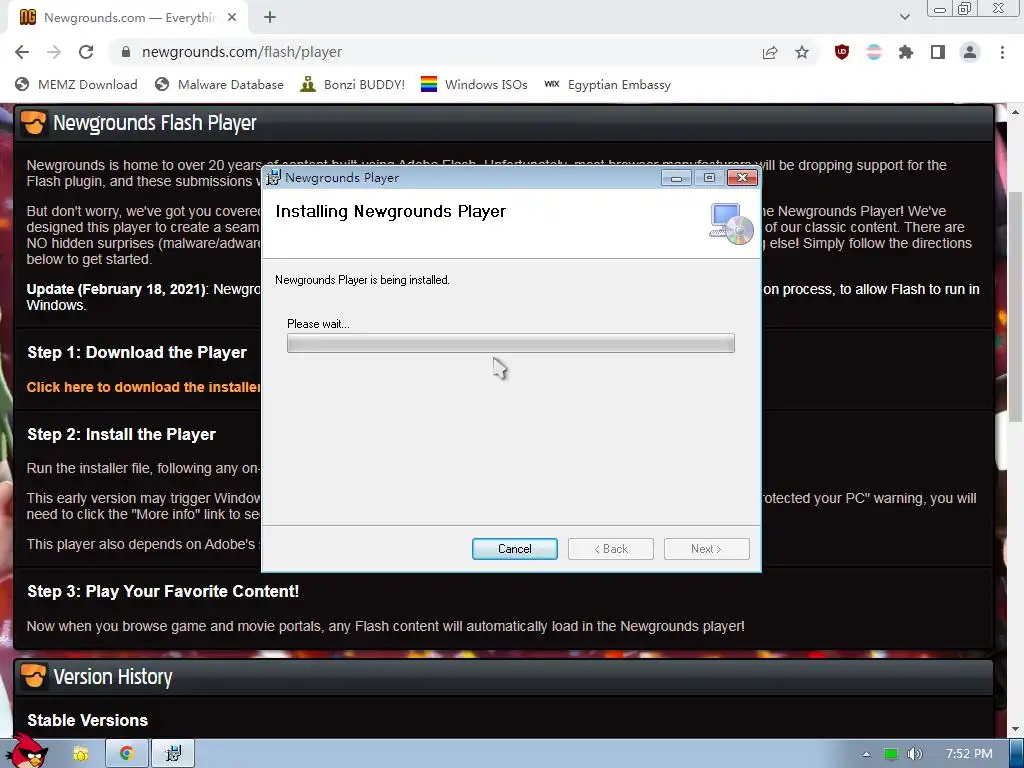Open the Angry Birds start button
The image size is (1024, 768).
point(29,752)
